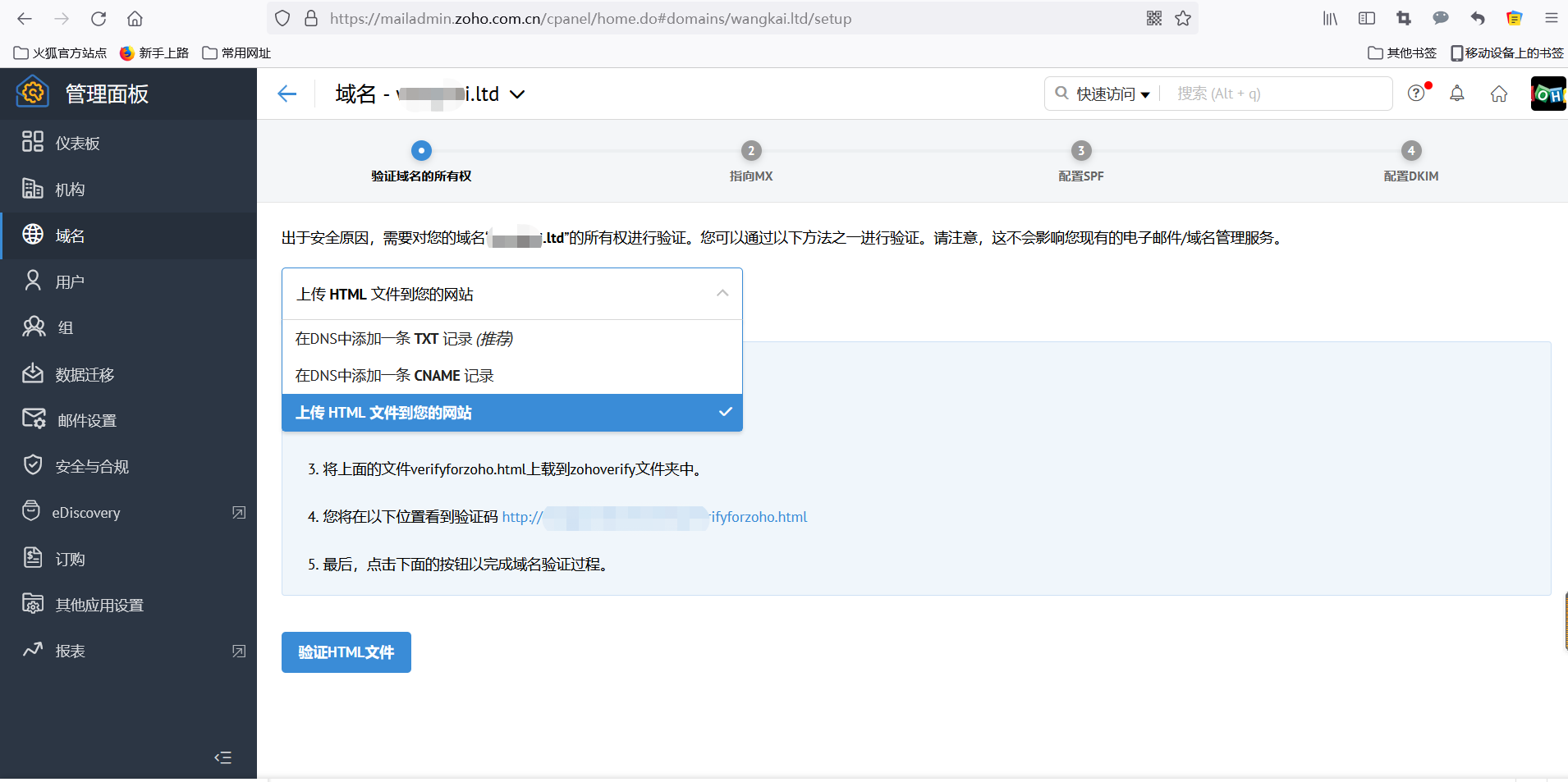Toggle the browser sidebar view icon
1568x782 pixels.
click(x=1367, y=18)
